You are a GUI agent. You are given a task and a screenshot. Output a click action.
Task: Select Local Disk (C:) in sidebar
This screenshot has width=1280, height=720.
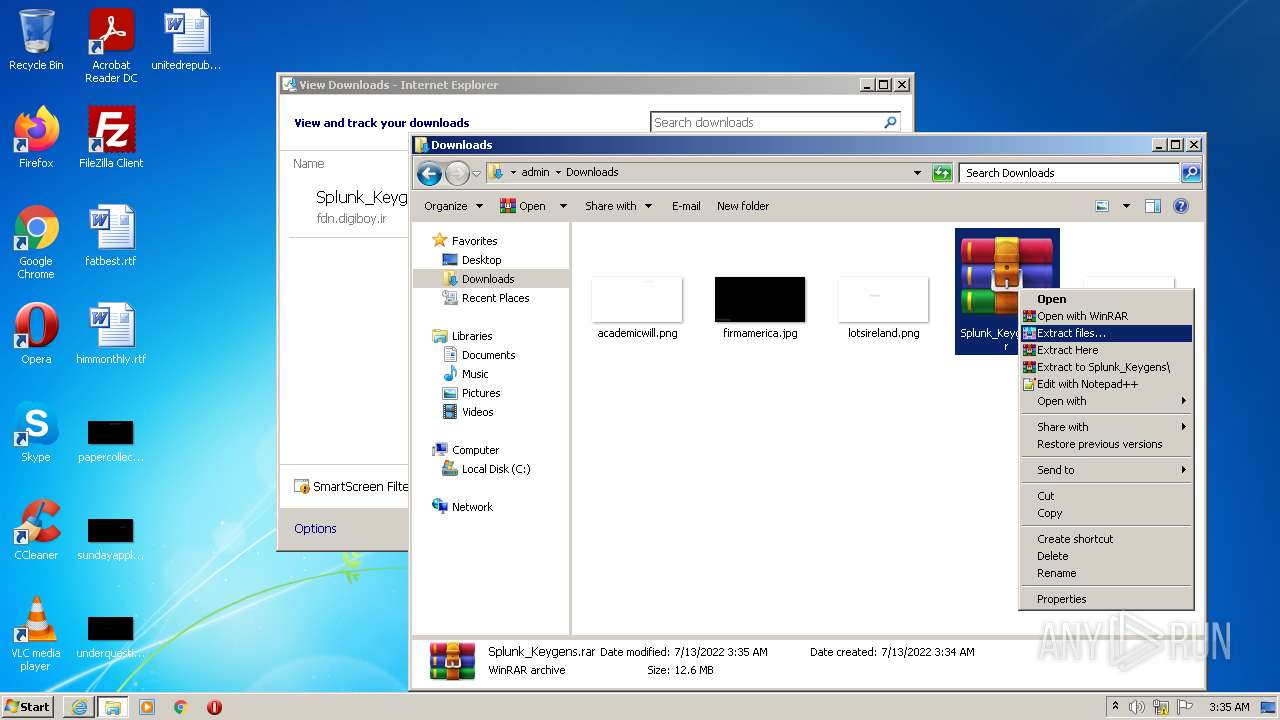(495, 469)
